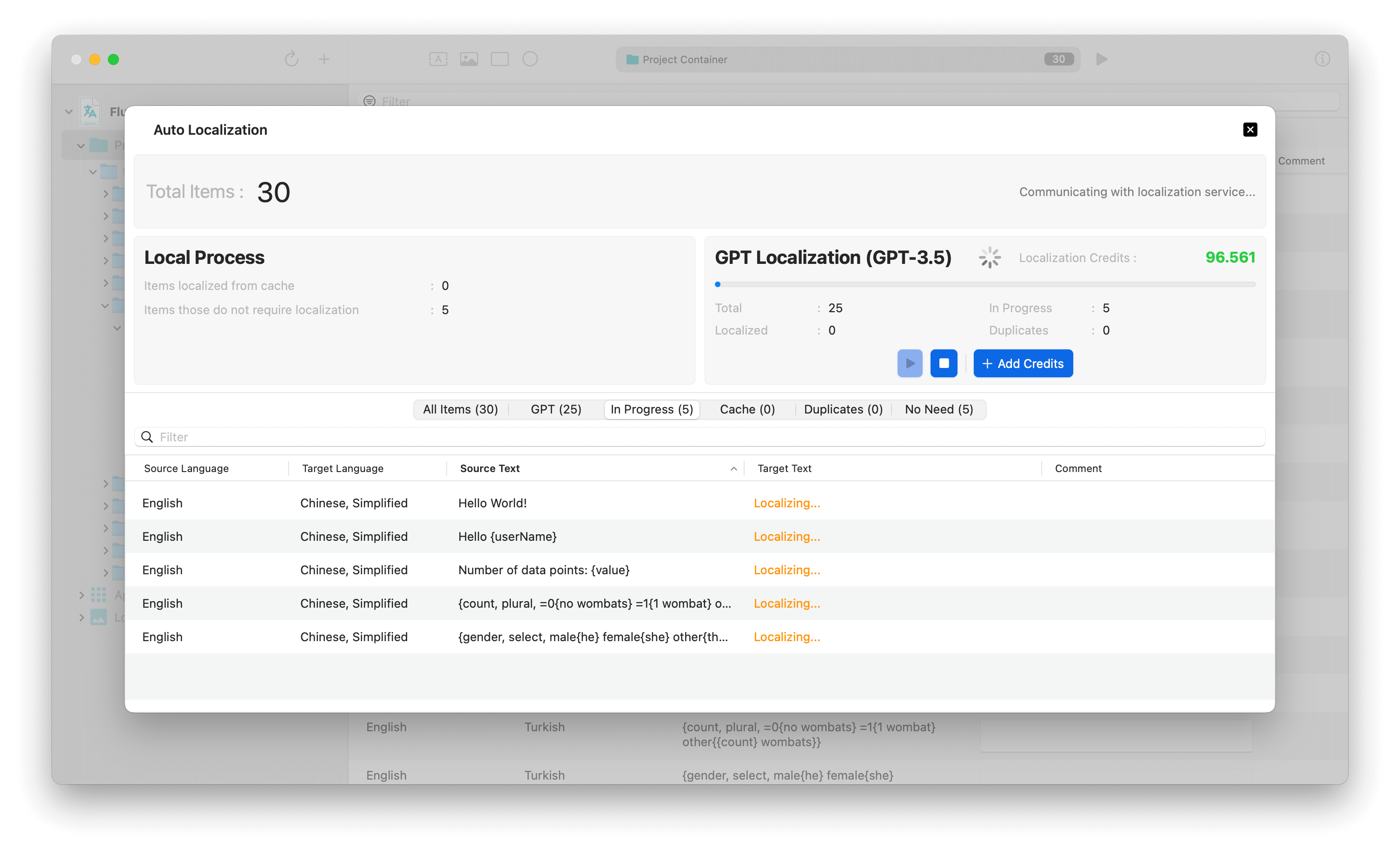Screen dimensions: 1400x853
Task: Open the Cache (0) tab
Action: tap(747, 409)
